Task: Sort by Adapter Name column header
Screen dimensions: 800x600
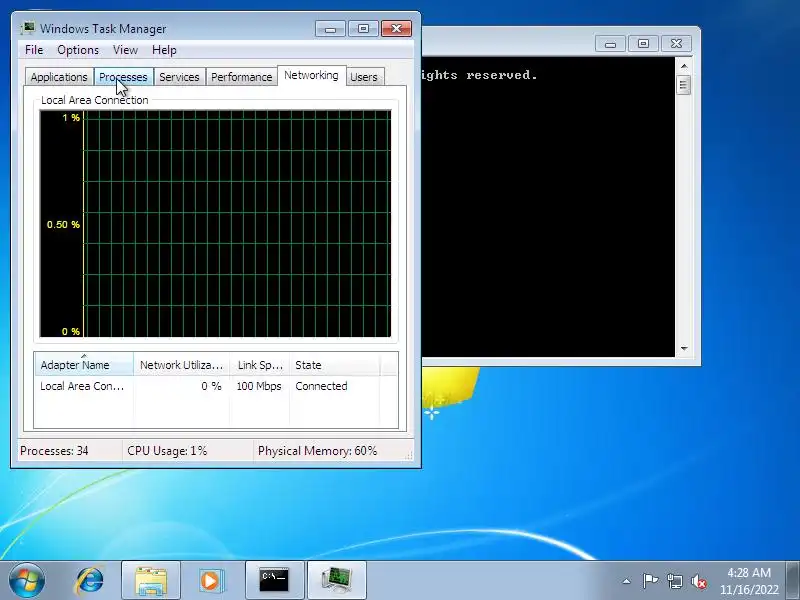Action: [x=84, y=365]
